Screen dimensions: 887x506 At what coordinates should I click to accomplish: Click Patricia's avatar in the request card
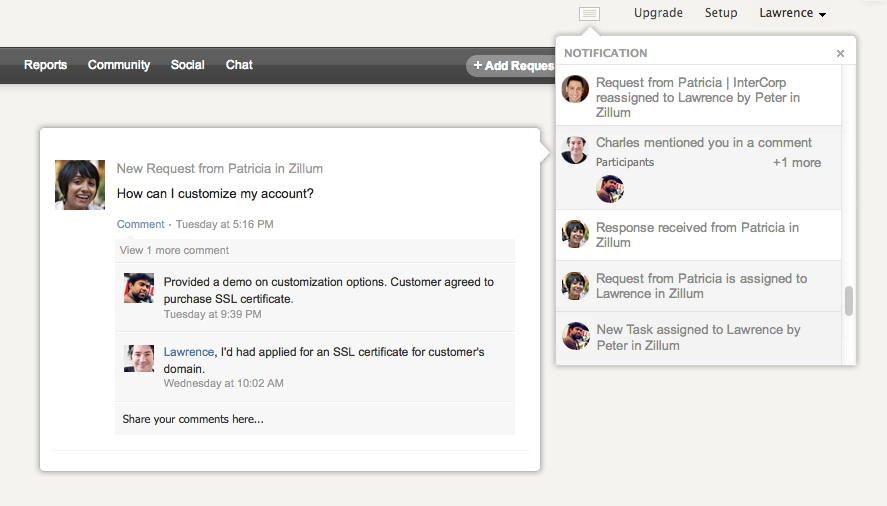coord(80,185)
